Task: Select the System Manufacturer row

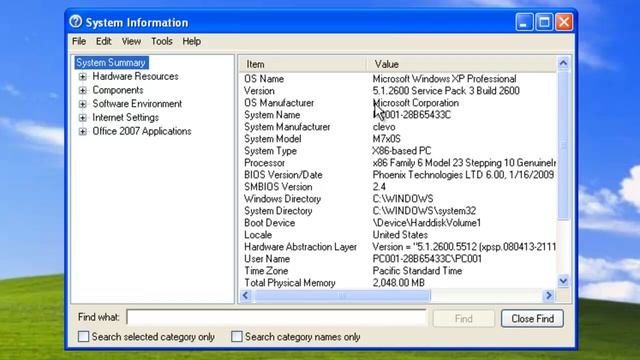Action: coord(397,127)
